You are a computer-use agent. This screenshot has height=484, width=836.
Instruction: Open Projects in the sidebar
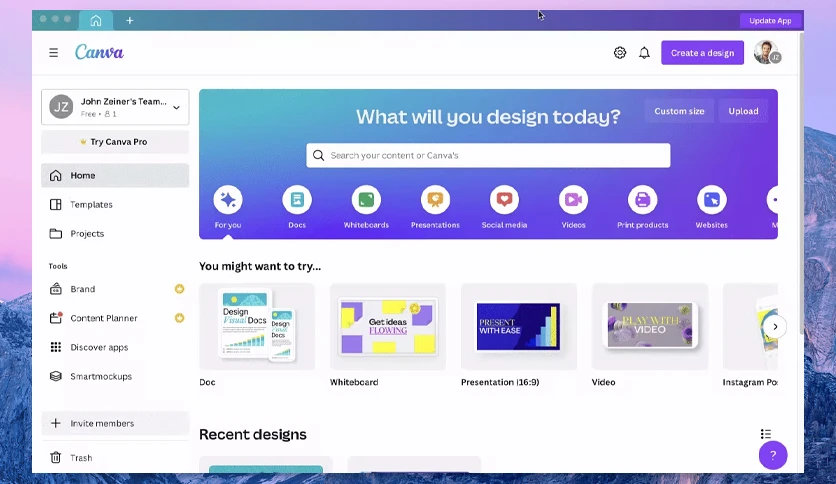[115, 233]
